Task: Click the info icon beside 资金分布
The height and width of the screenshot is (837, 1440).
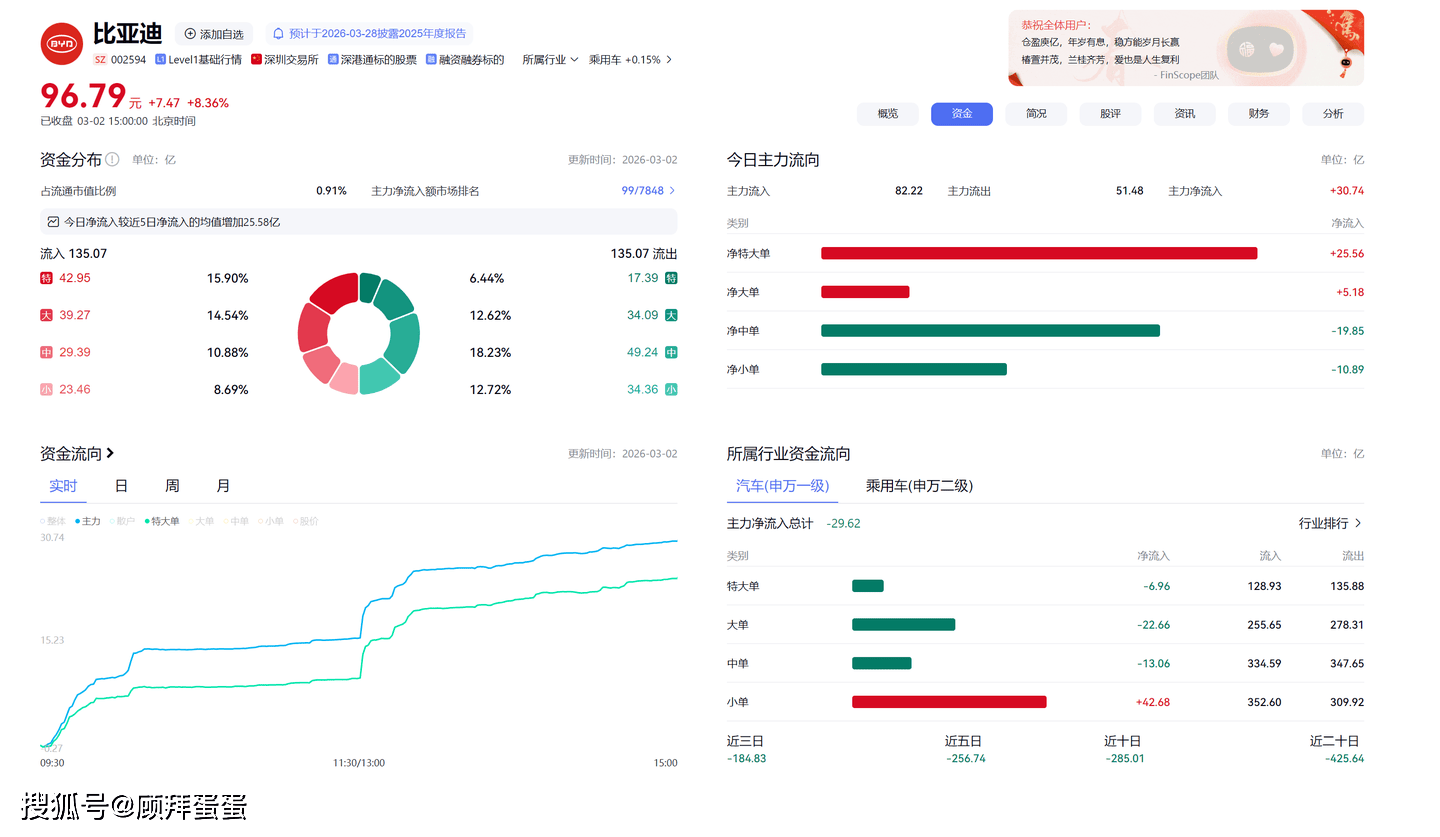Action: coord(112,159)
